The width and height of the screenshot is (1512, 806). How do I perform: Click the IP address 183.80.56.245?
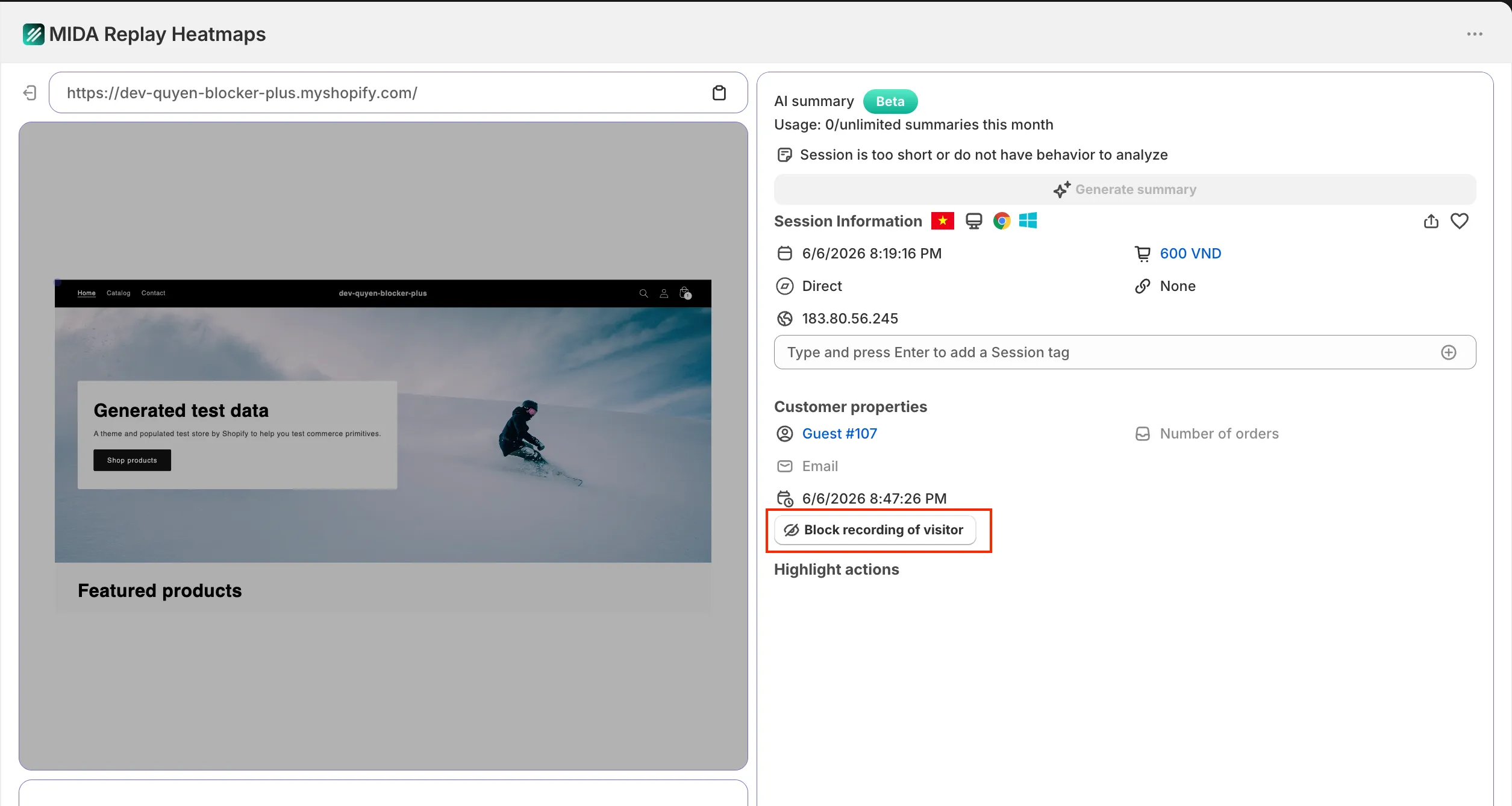[x=850, y=319]
